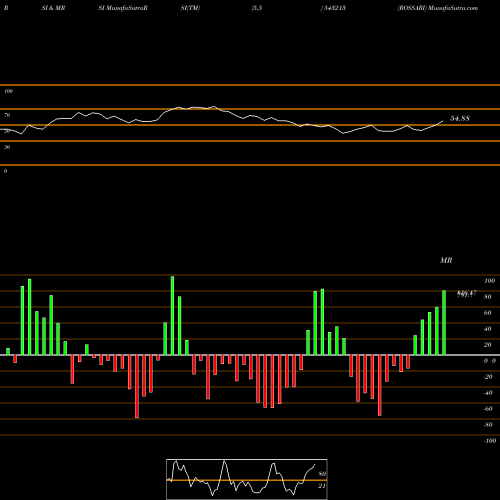Click the "70" level label on RSI scale

(7, 115)
